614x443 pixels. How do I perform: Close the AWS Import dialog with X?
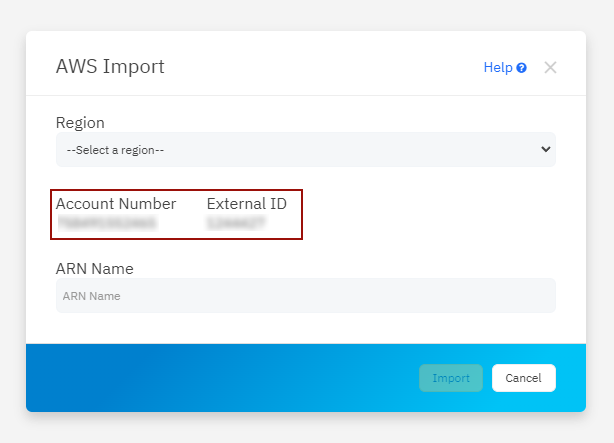pyautogui.click(x=550, y=68)
